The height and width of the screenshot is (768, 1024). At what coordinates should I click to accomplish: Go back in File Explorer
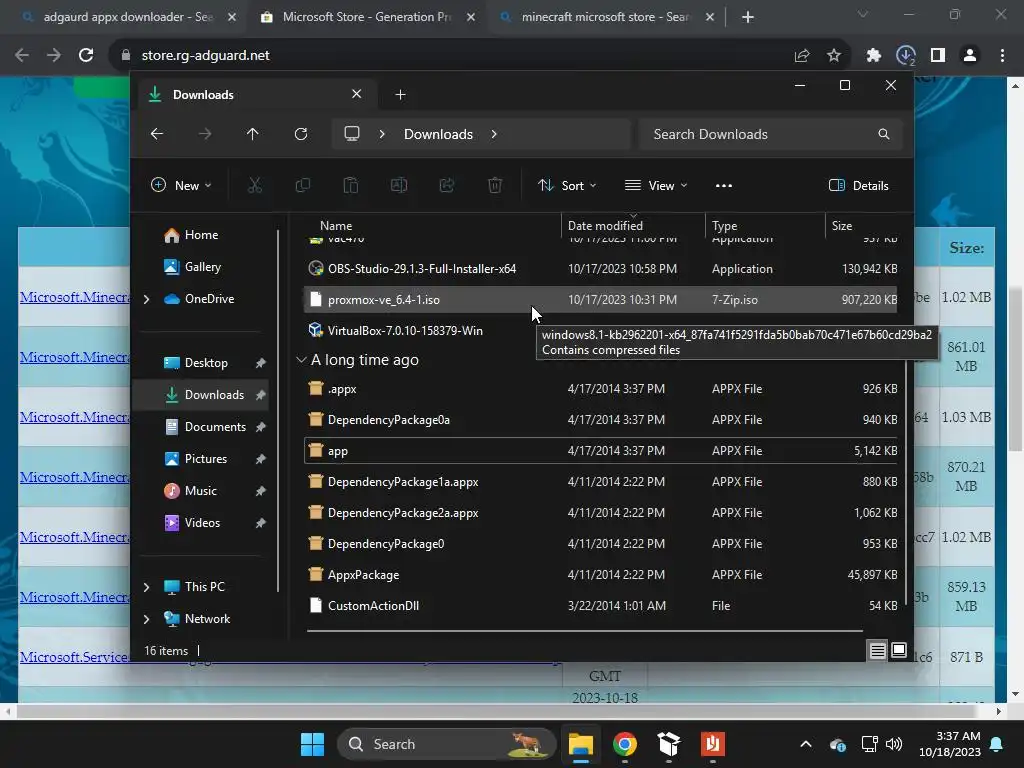tap(157, 134)
